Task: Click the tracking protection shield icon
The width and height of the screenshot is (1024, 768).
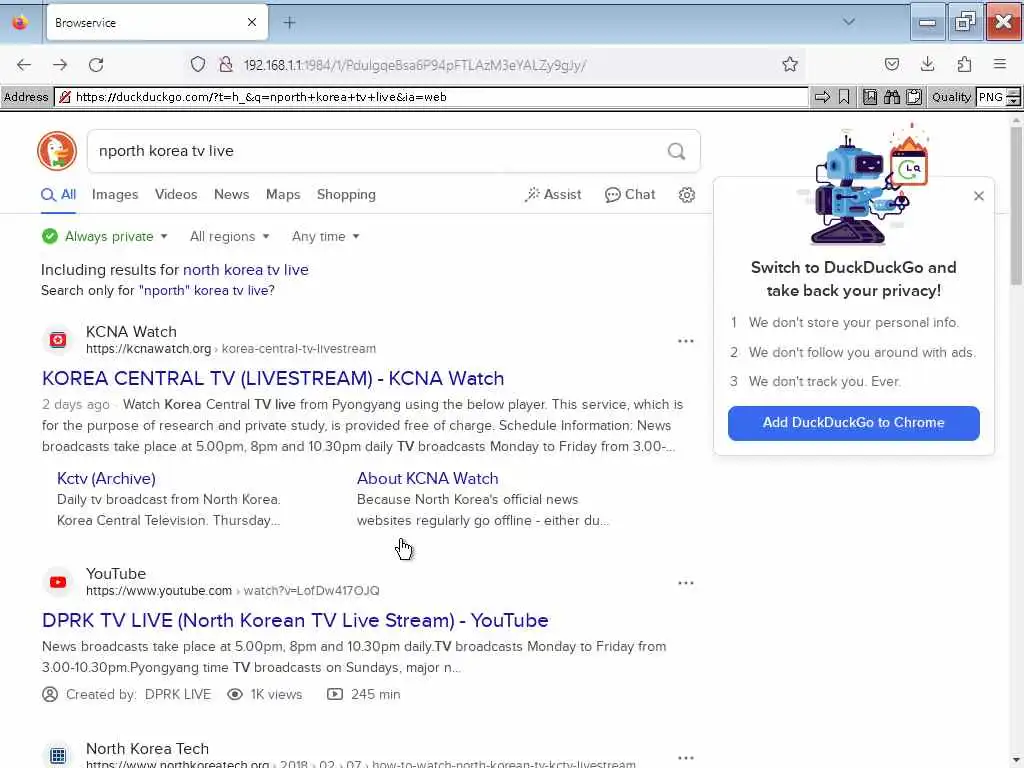Action: pyautogui.click(x=198, y=65)
